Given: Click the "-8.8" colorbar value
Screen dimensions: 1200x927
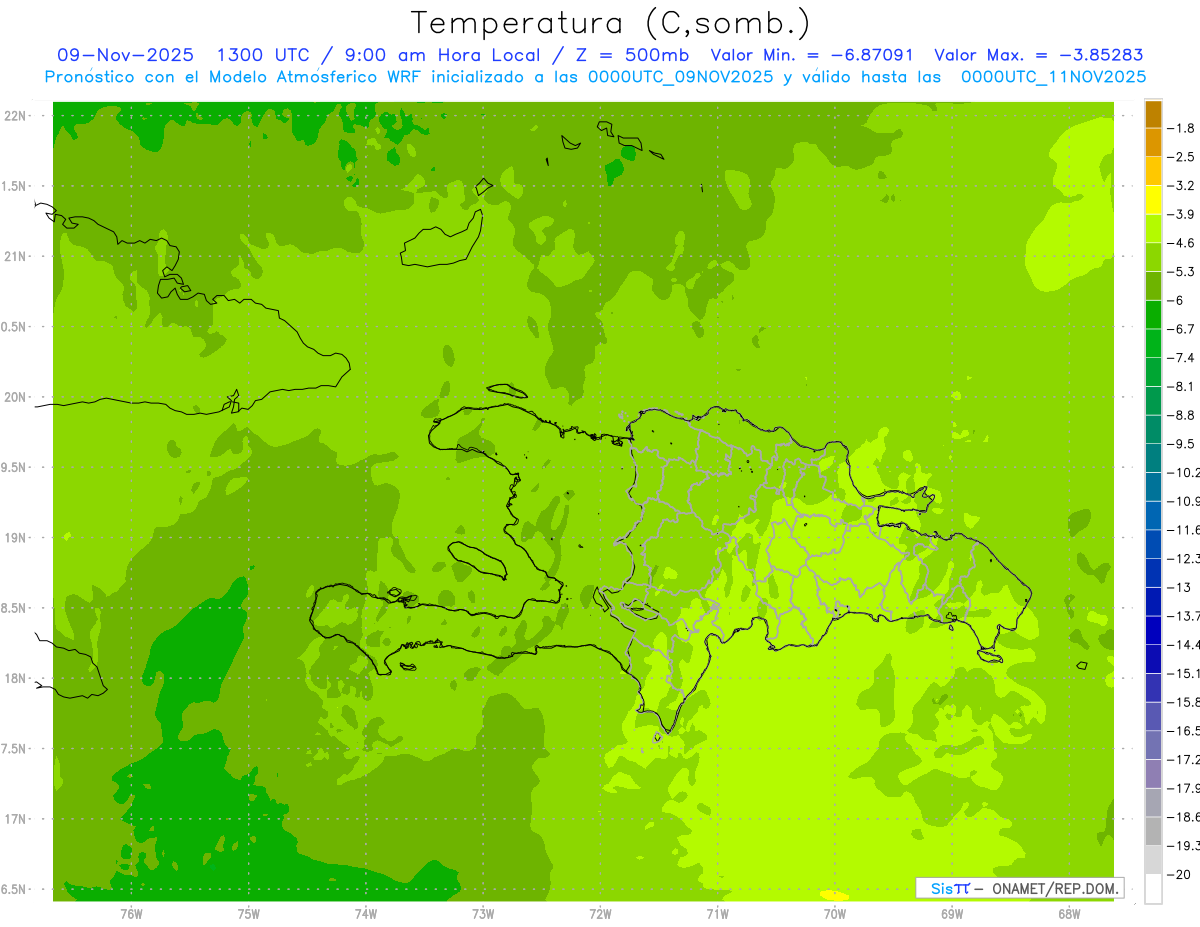Looking at the screenshot, I should coord(1181,415).
